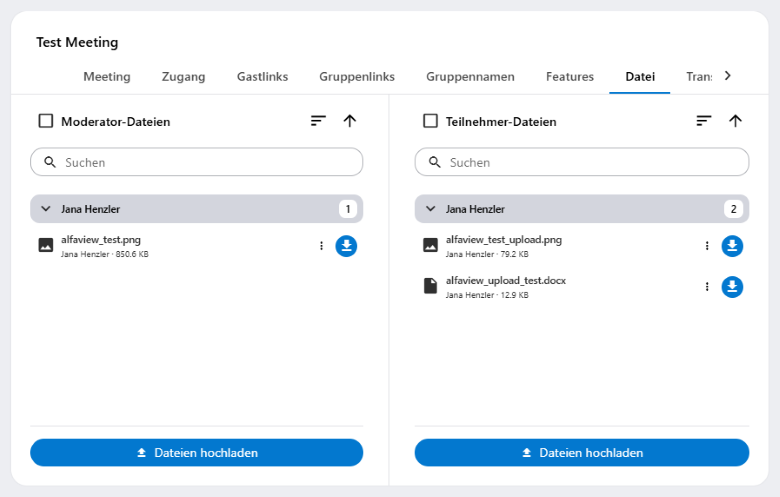Toggle sort direction arrow in Moderator-Dateien
The image size is (780, 497).
pyautogui.click(x=350, y=121)
